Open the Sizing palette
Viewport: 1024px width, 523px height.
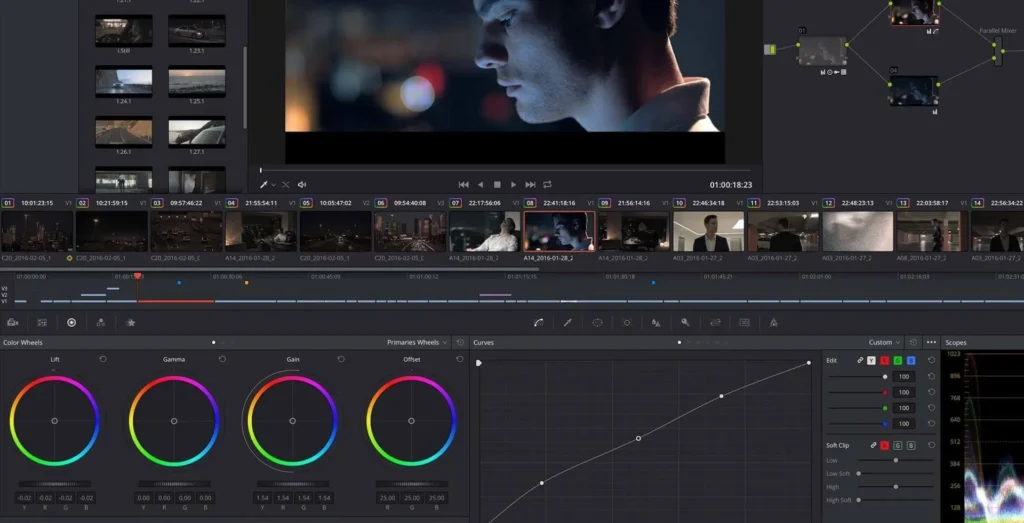click(715, 323)
